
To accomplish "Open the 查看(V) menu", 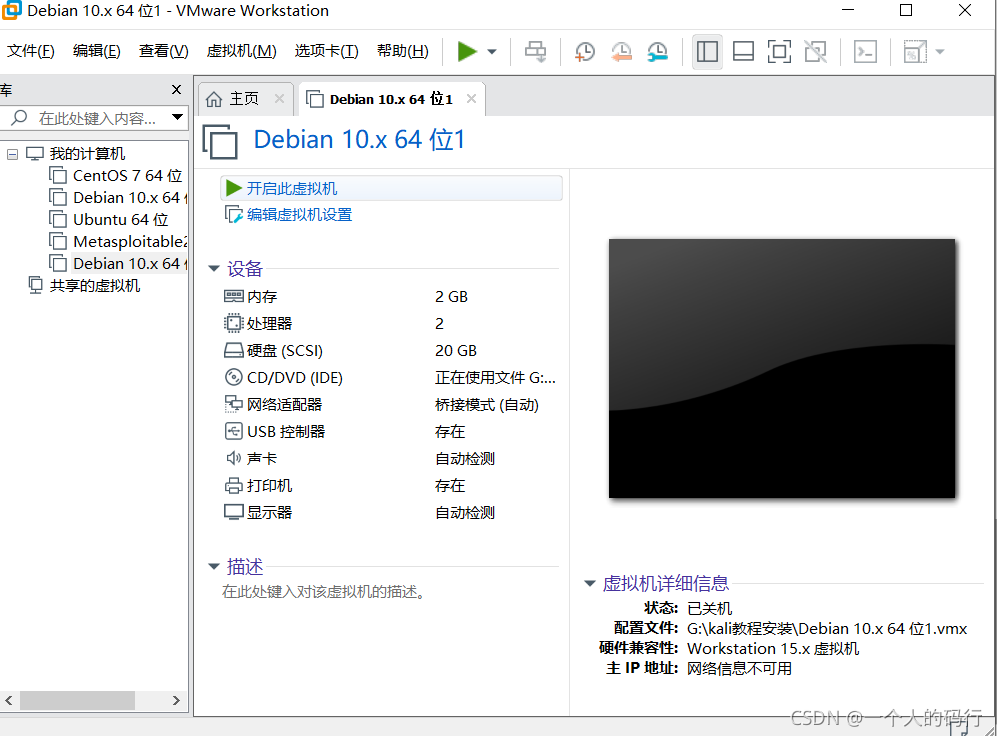I will tap(163, 51).
